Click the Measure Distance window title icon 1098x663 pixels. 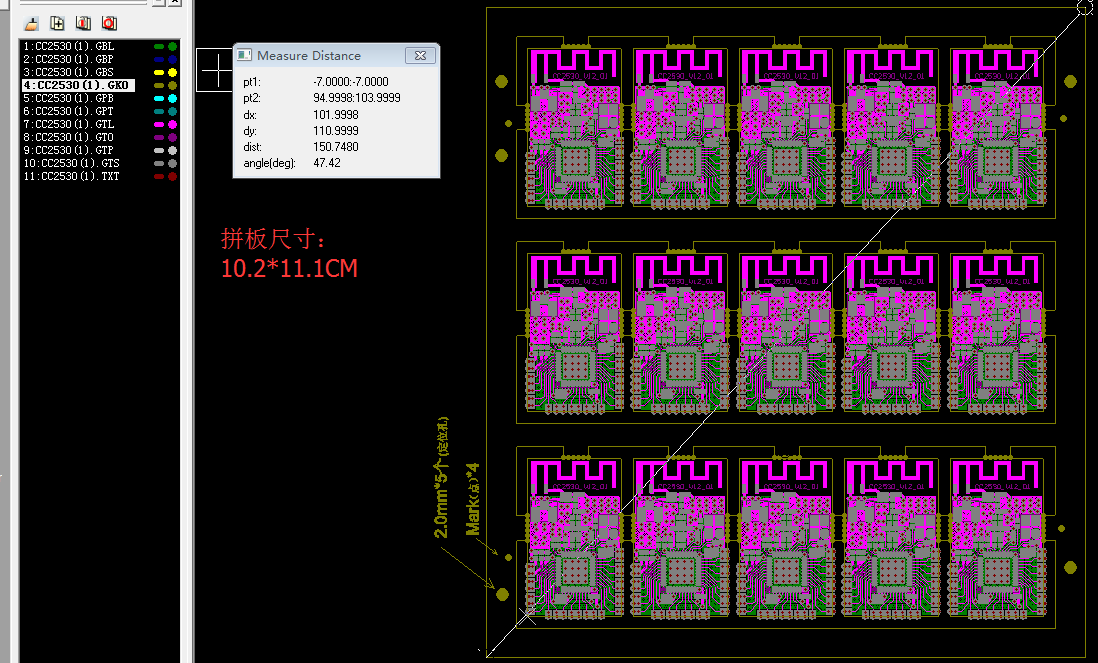click(244, 56)
